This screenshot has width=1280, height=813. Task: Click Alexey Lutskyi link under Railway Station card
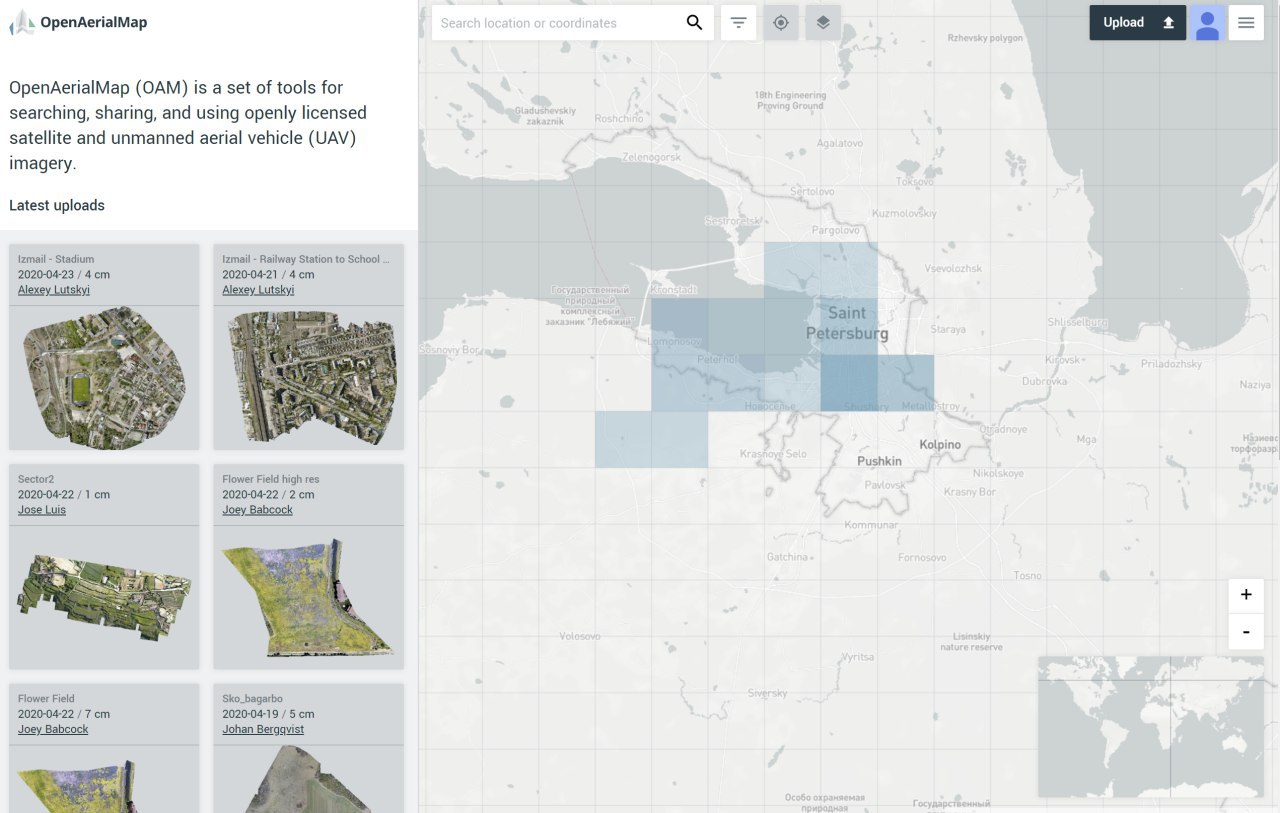tap(258, 290)
